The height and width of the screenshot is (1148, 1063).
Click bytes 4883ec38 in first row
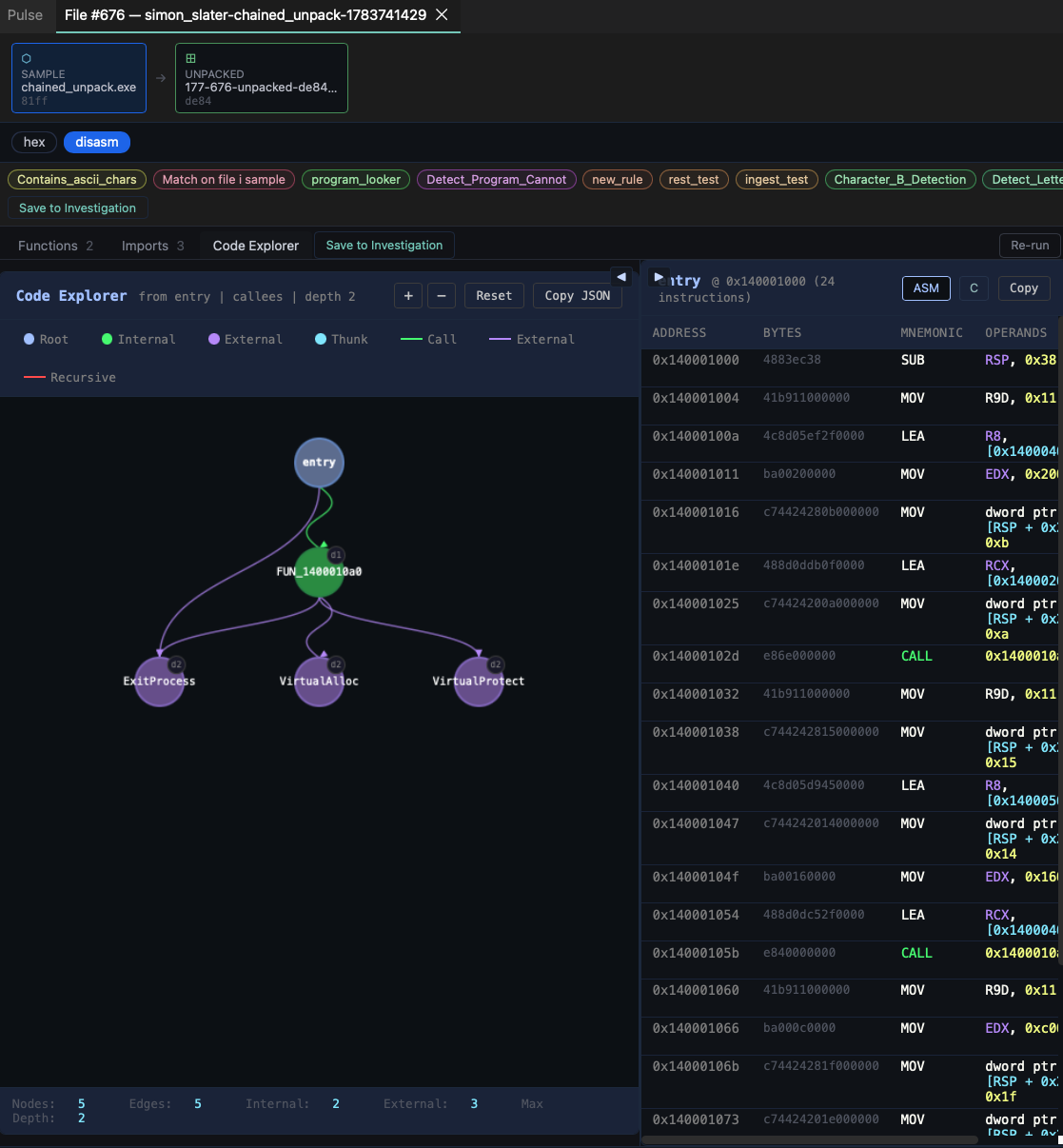point(792,360)
